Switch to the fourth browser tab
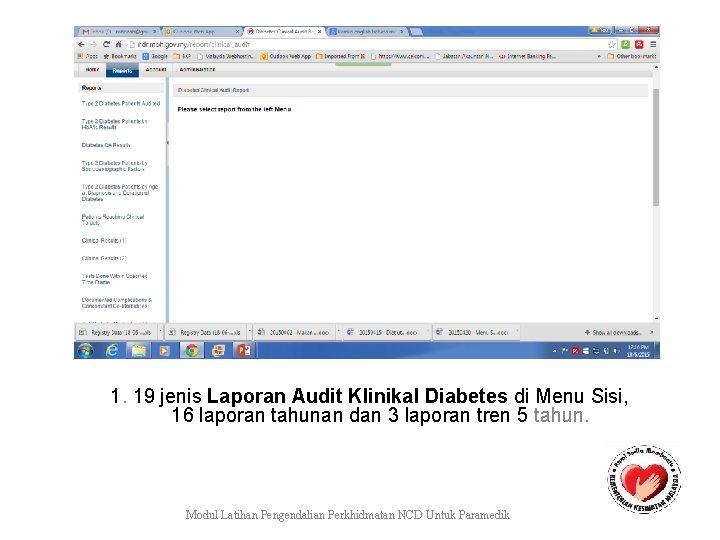This screenshot has height=540, width=720. [366, 32]
